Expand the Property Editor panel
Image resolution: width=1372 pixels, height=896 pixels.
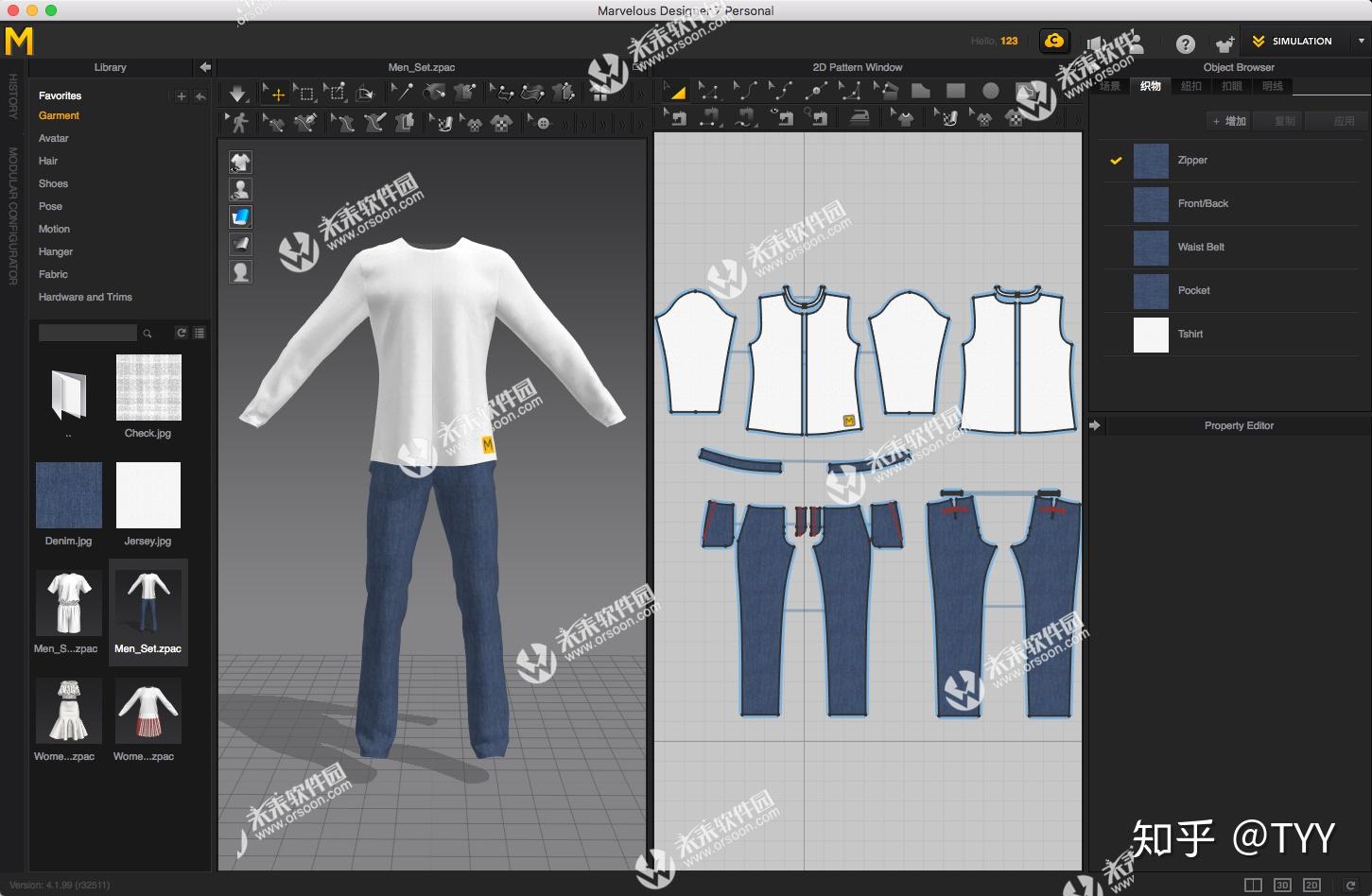(1097, 425)
